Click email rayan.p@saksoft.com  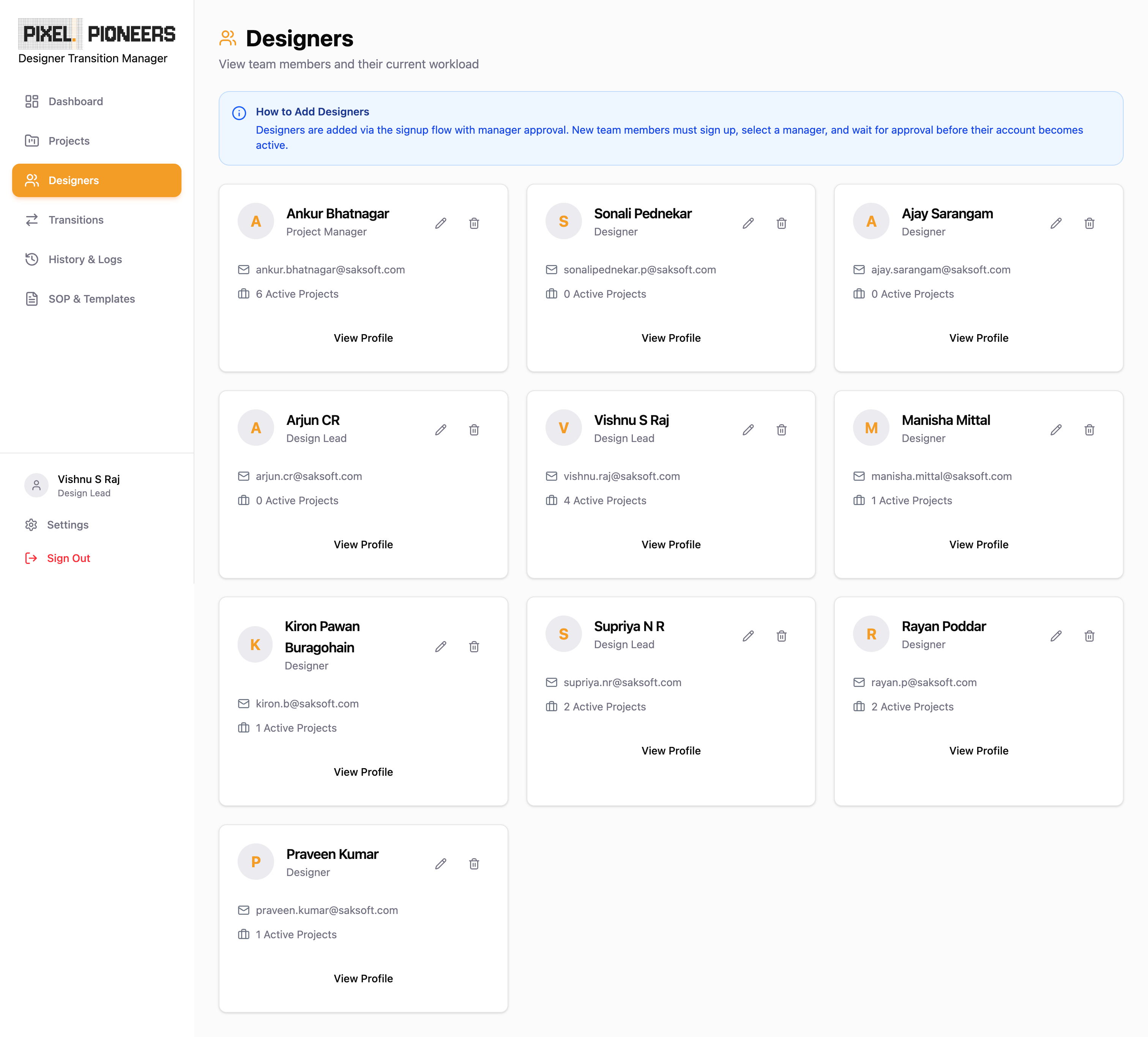[924, 682]
